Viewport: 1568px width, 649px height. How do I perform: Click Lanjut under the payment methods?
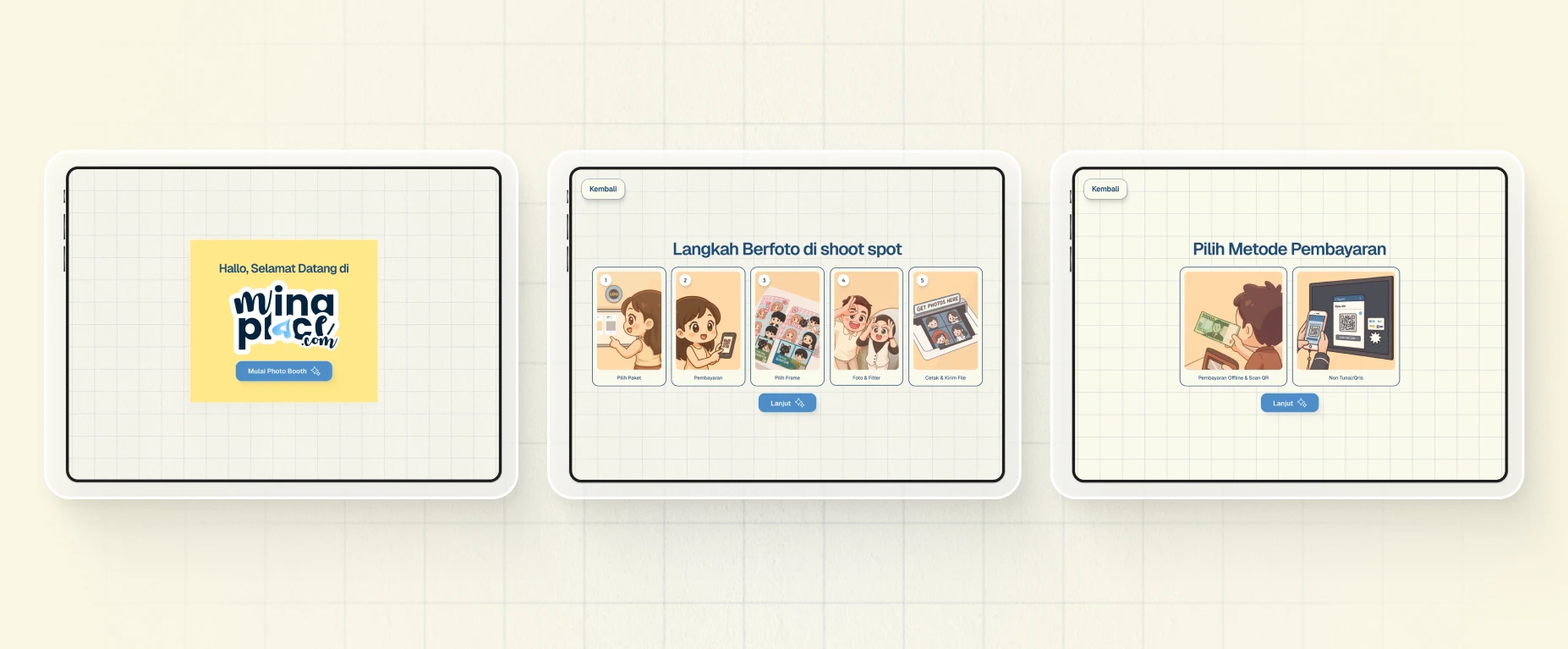[1290, 403]
